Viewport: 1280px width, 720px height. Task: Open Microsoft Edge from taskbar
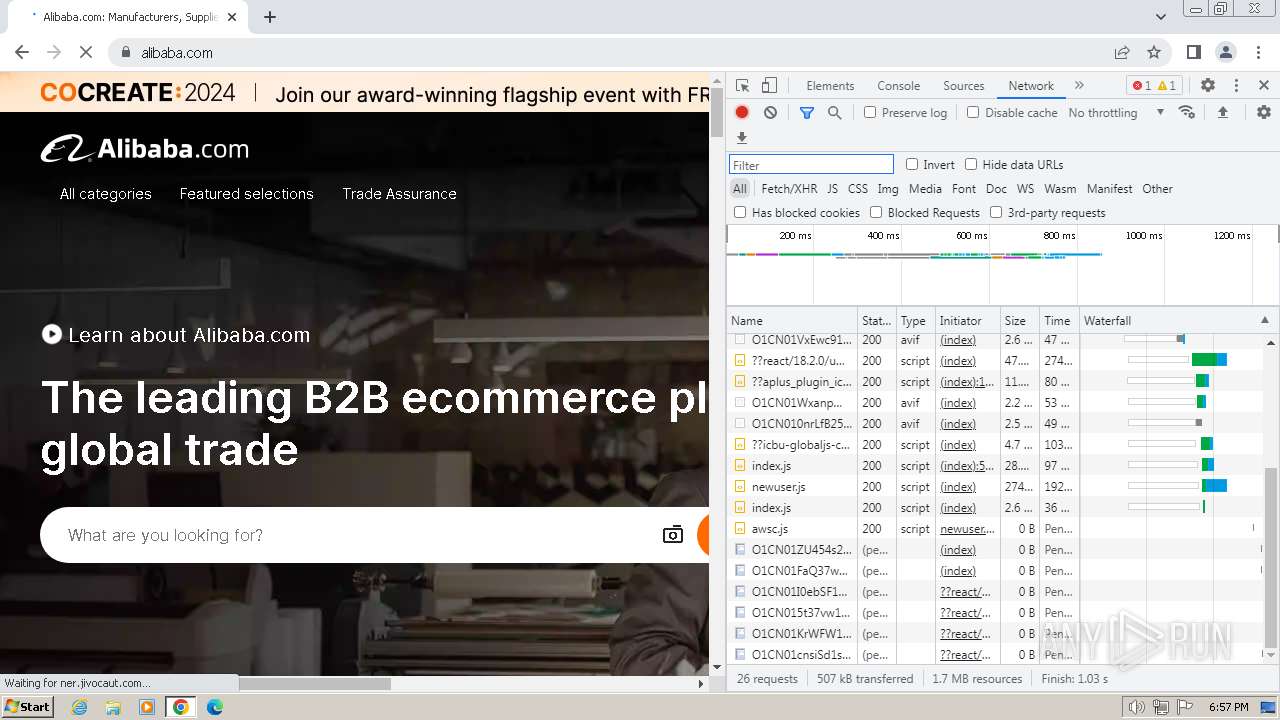(214, 707)
